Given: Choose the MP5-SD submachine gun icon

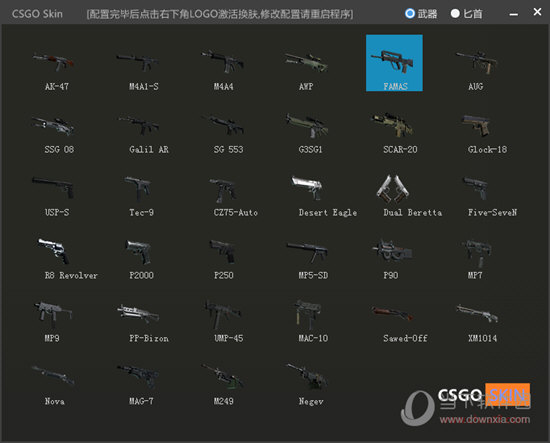Looking at the screenshot, I should (x=307, y=252).
